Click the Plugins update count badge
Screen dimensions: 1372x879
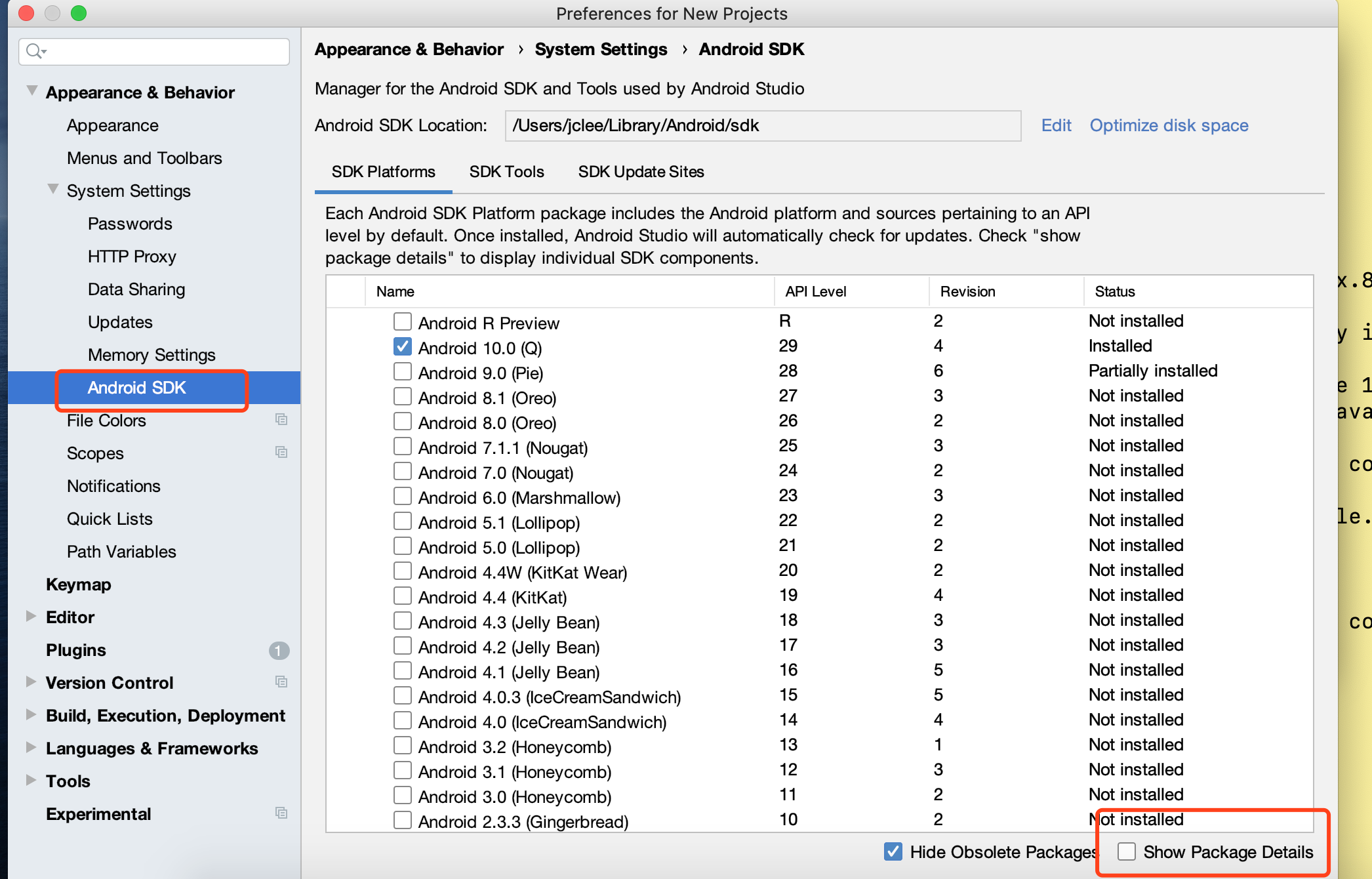(279, 650)
